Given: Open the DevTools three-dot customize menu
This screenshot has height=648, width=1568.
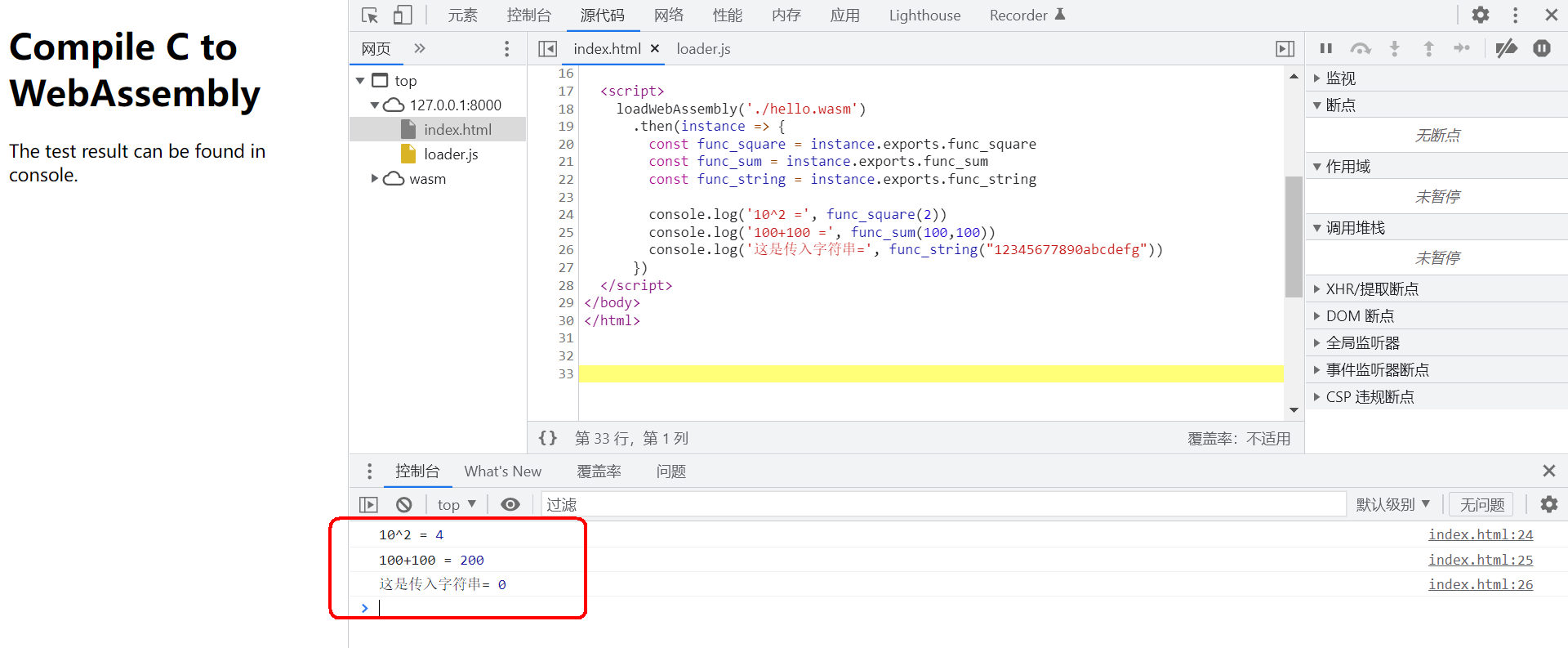Looking at the screenshot, I should [x=1516, y=16].
